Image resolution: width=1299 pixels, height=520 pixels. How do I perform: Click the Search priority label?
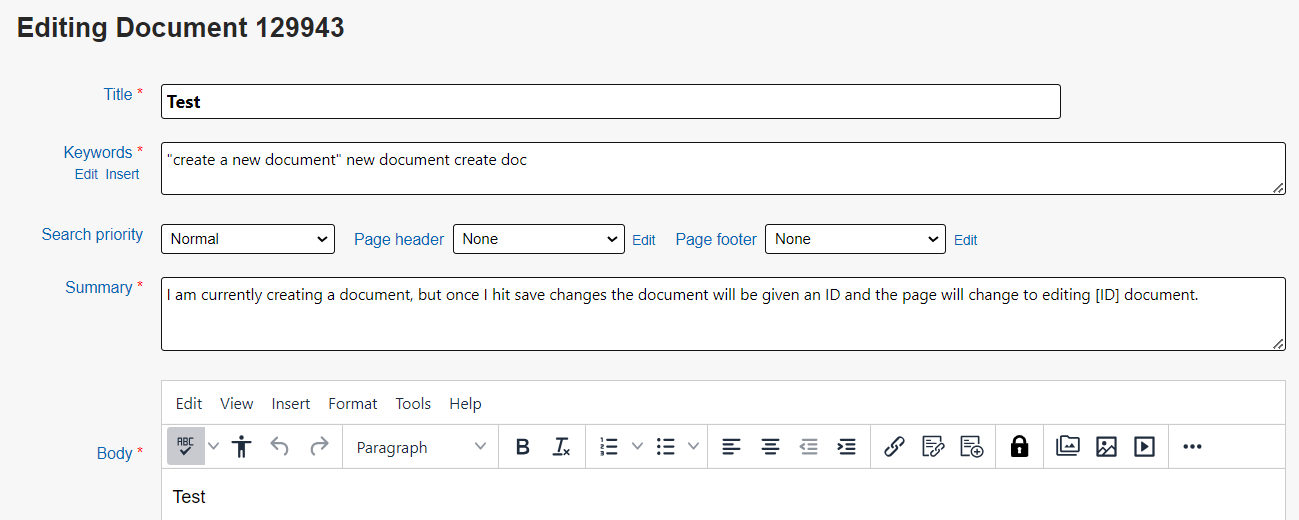click(x=92, y=234)
